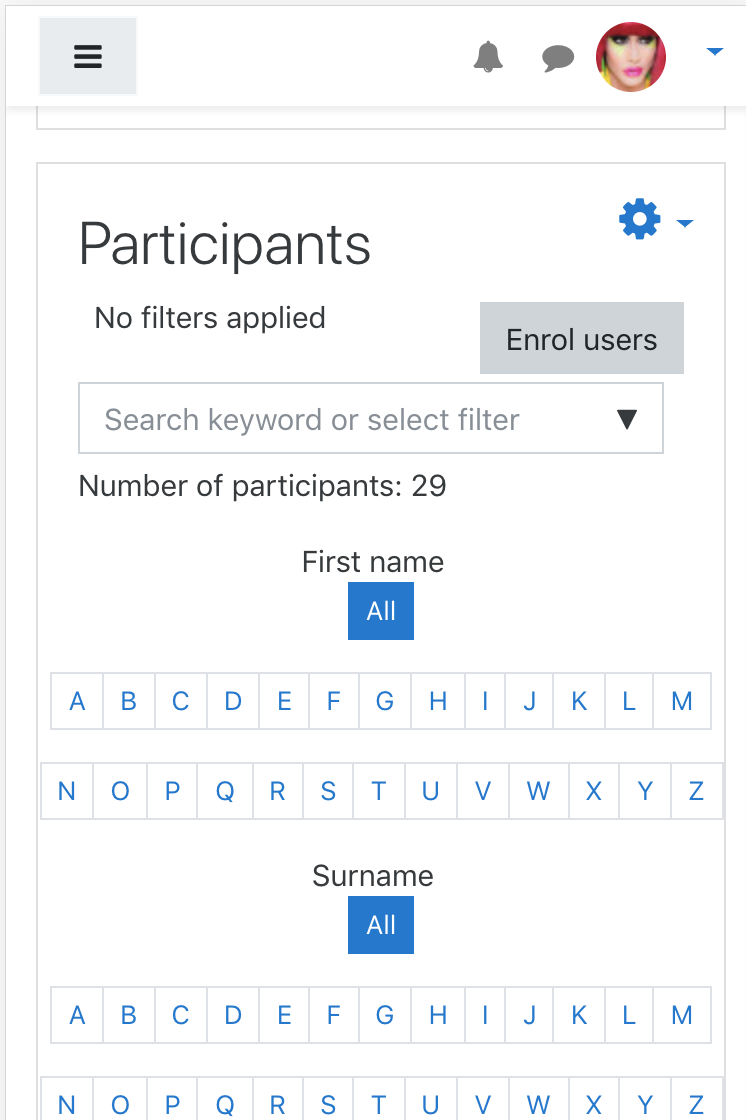Open the hamburger side menu
Image resolution: width=746 pixels, height=1120 pixels.
pos(87,56)
